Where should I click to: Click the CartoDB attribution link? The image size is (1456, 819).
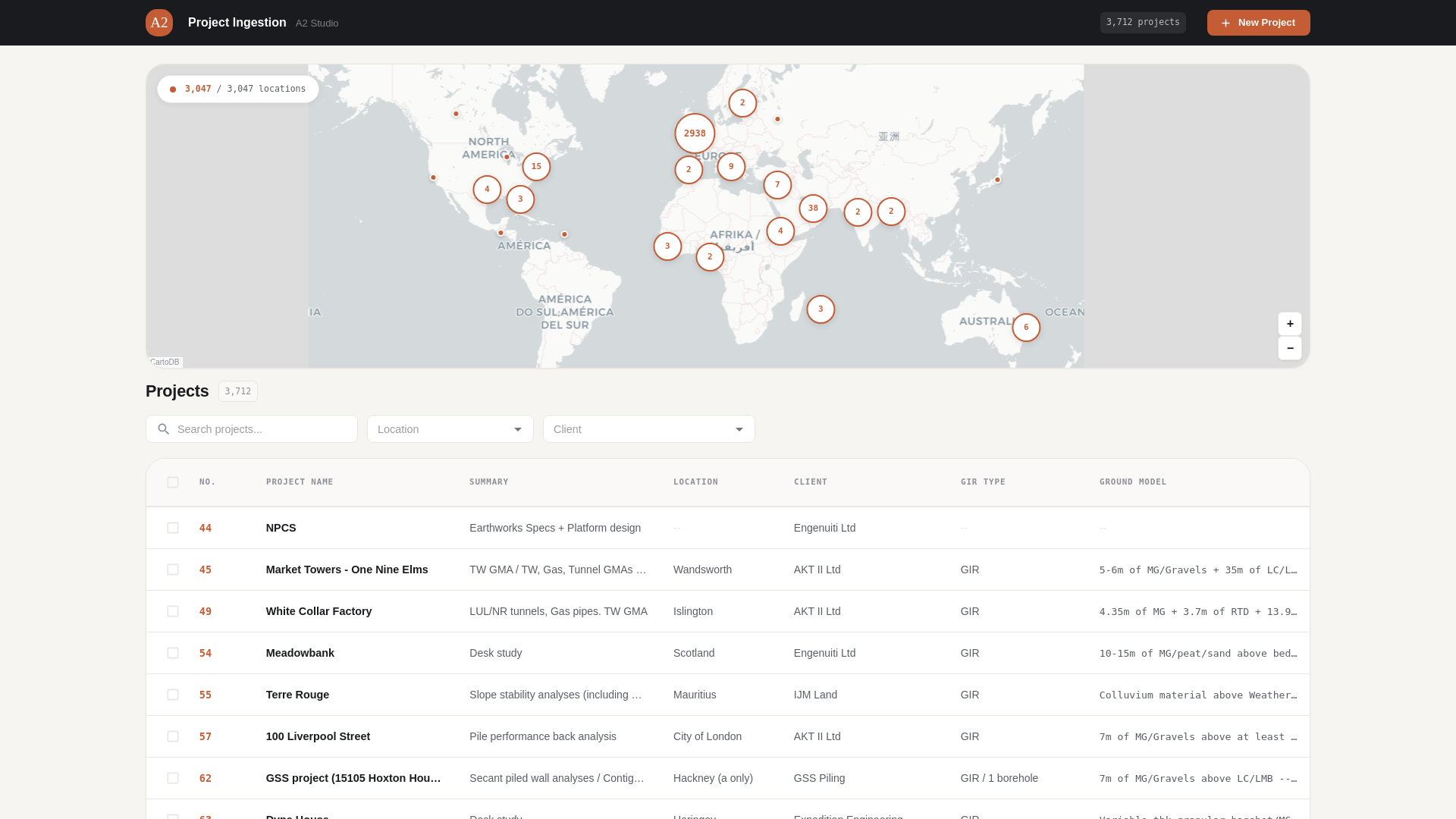[x=165, y=362]
